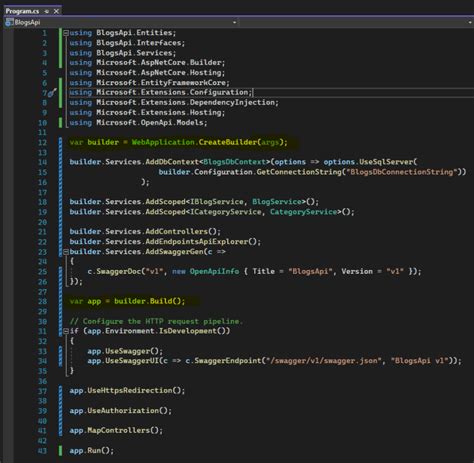Click 'using BlogsApi.Entities;' on line 1
This screenshot has width=474, height=463.
click(123, 33)
